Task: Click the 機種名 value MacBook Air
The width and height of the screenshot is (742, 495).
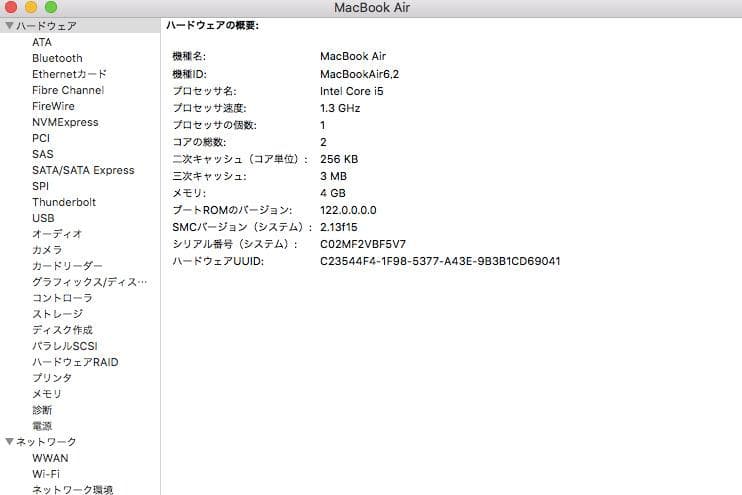Action: [353, 56]
